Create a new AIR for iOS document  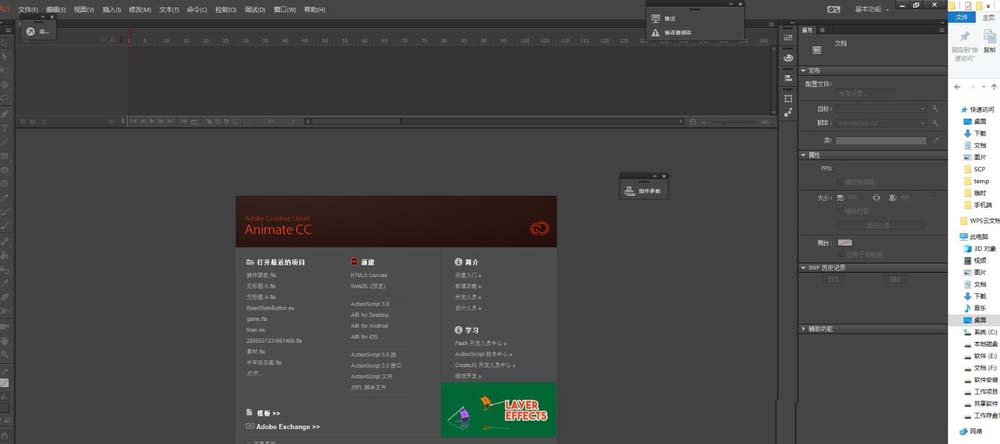coord(364,337)
